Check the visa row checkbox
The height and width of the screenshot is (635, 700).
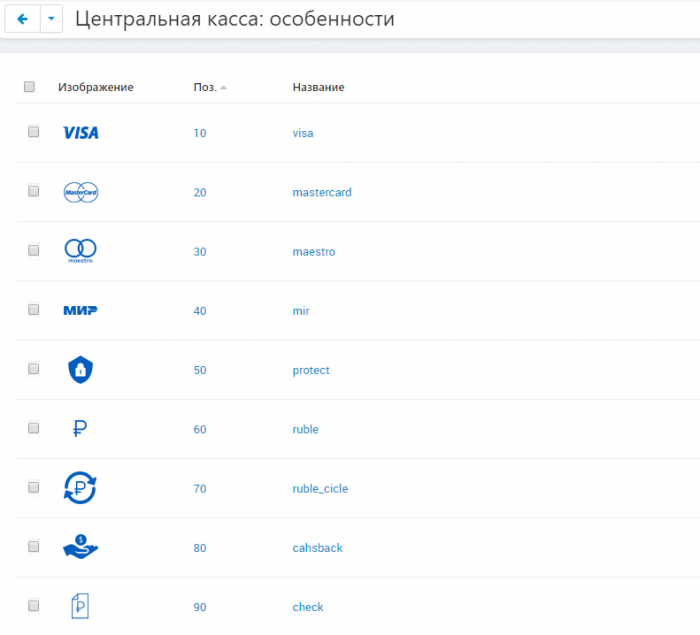pyautogui.click(x=33, y=132)
